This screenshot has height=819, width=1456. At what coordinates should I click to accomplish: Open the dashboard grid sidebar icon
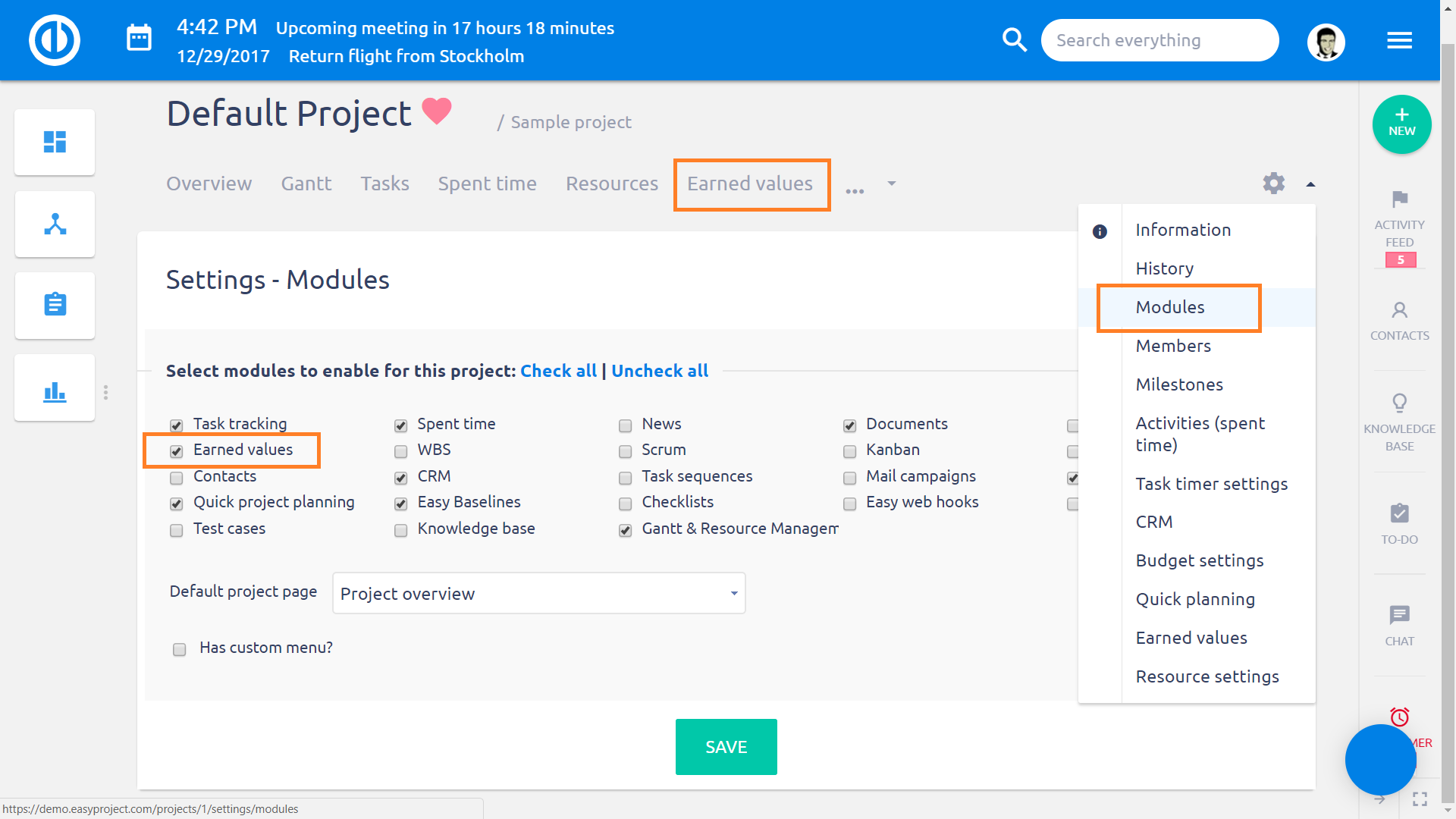(55, 142)
